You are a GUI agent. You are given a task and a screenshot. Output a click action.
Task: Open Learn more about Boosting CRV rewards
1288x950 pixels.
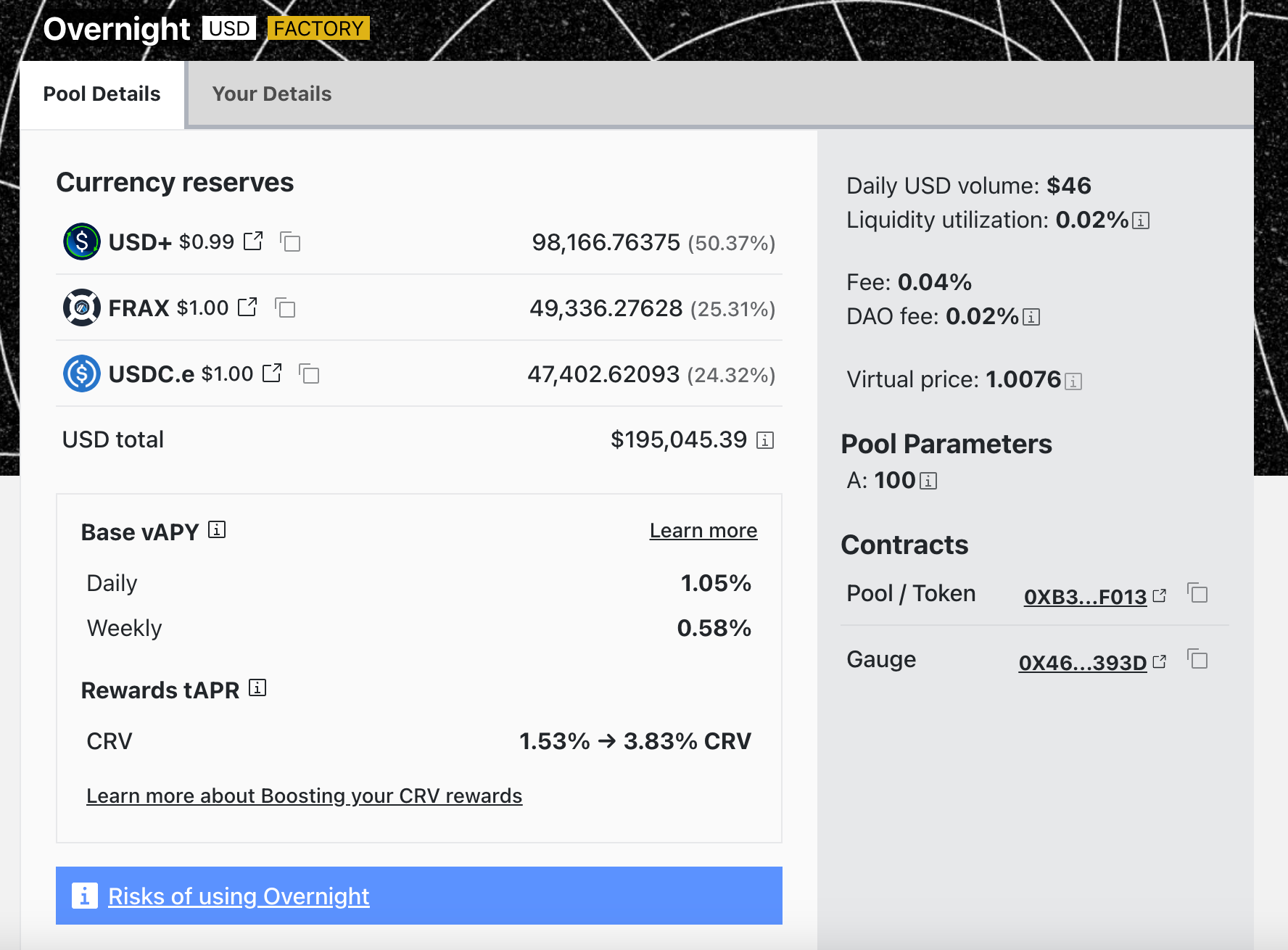coord(304,796)
